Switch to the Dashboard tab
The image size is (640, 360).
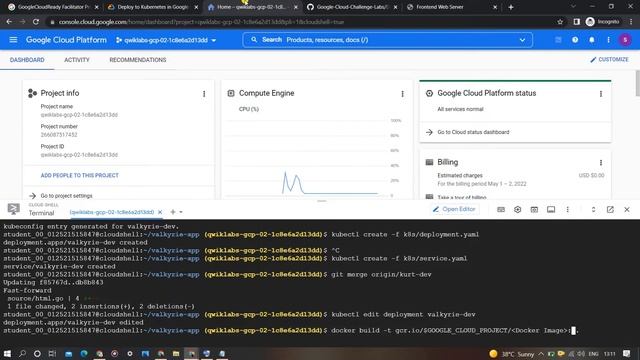pyautogui.click(x=27, y=60)
